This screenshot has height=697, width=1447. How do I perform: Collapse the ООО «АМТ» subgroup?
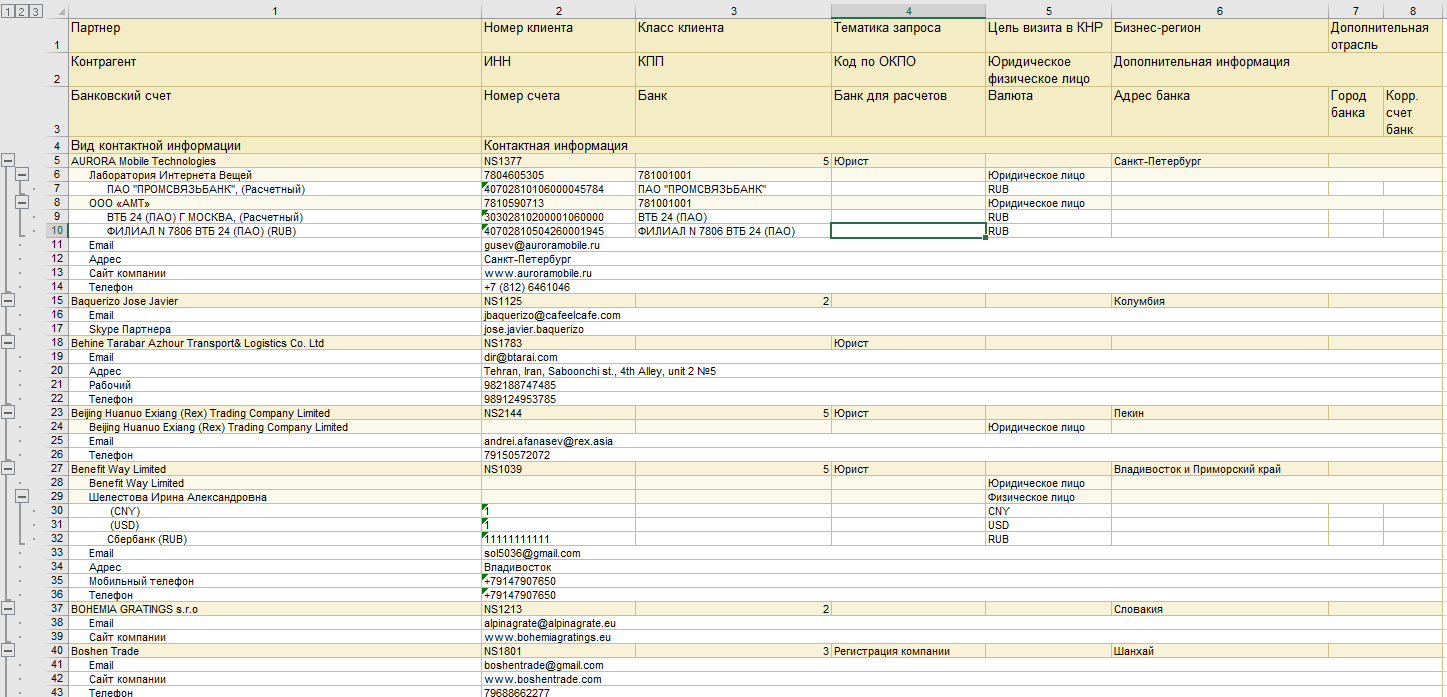(x=22, y=203)
